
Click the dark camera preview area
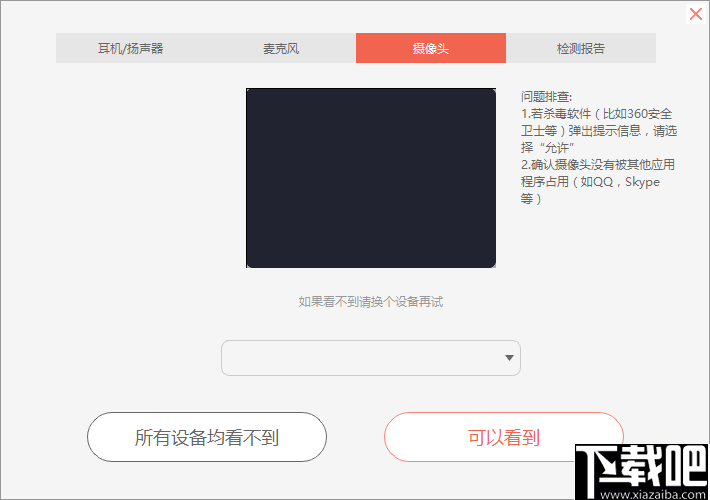pyautogui.click(x=371, y=178)
